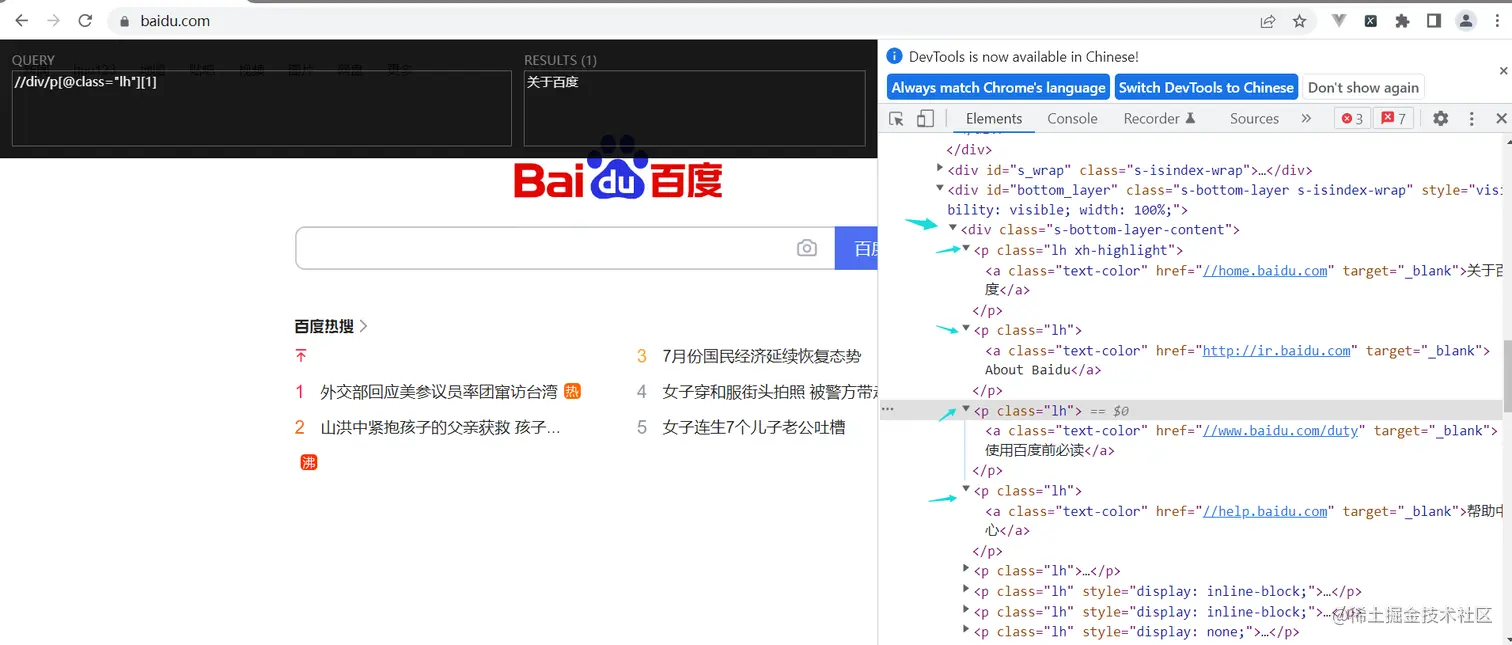Open the dark X XPath Helper extension icon
The image size is (1512, 645).
(x=1371, y=20)
